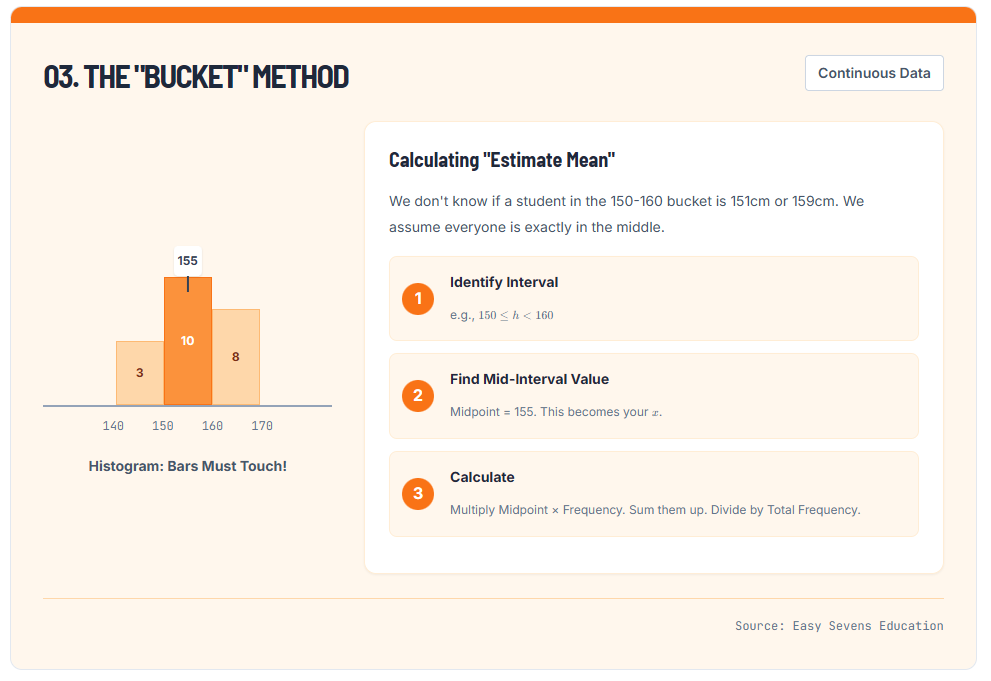
Task: Click the 170 axis label
Action: (262, 426)
